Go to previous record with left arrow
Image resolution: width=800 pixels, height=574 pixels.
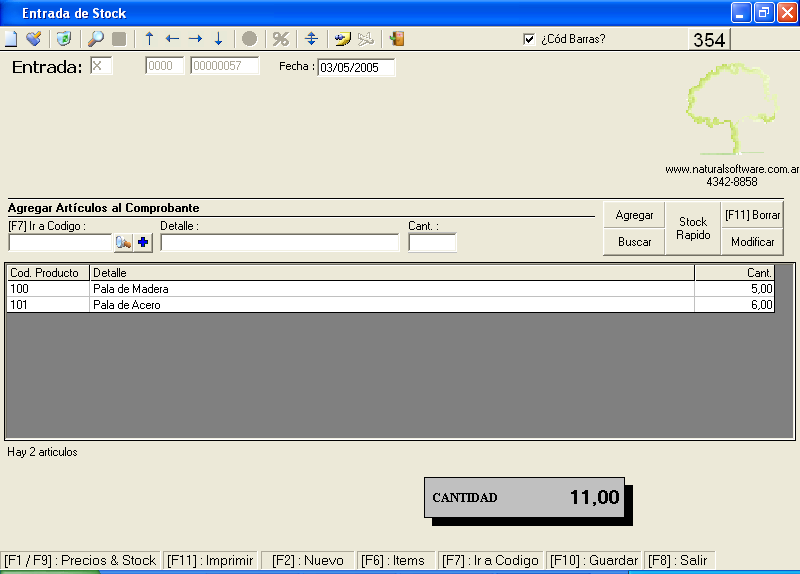coord(172,39)
